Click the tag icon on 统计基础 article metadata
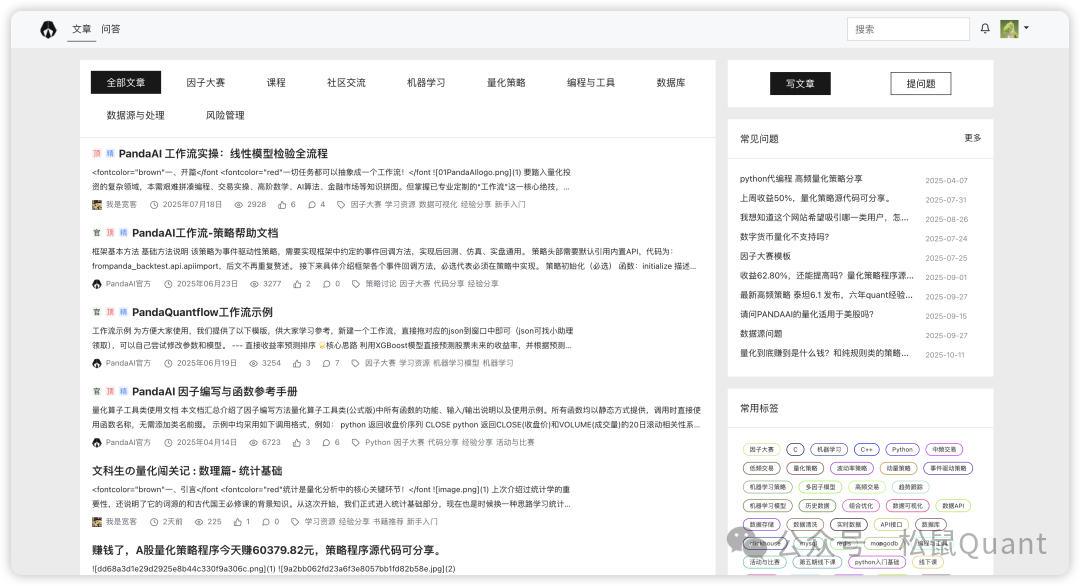Screen dimensions: 1080x586 293,521
